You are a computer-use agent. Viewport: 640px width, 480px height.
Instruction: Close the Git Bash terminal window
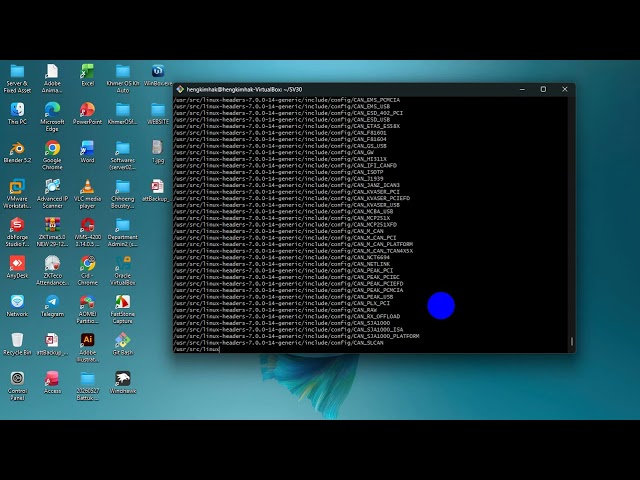[x=564, y=89]
